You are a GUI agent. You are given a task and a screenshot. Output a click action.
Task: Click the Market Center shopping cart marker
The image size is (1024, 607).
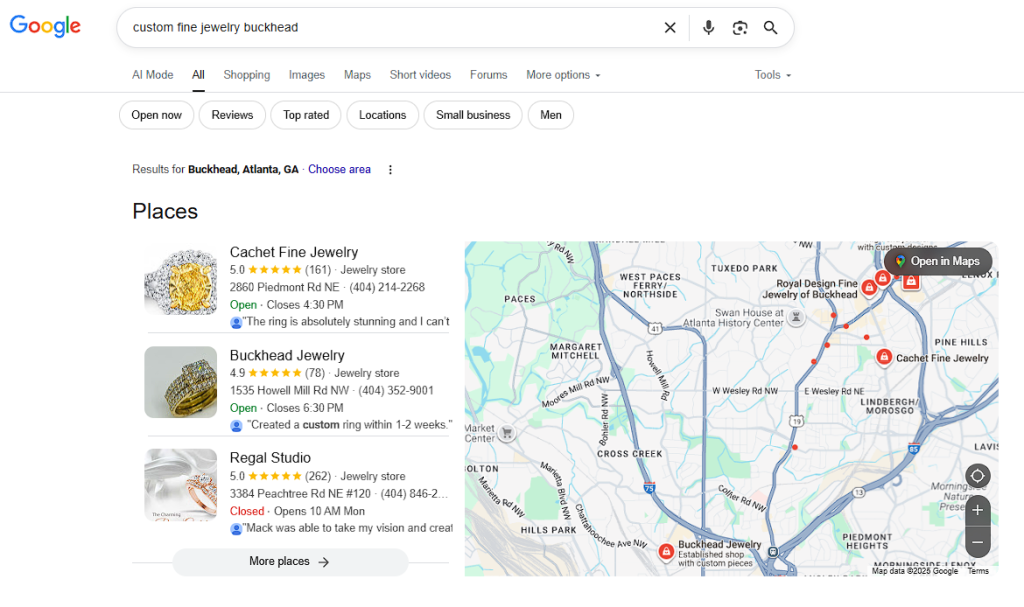tap(507, 433)
